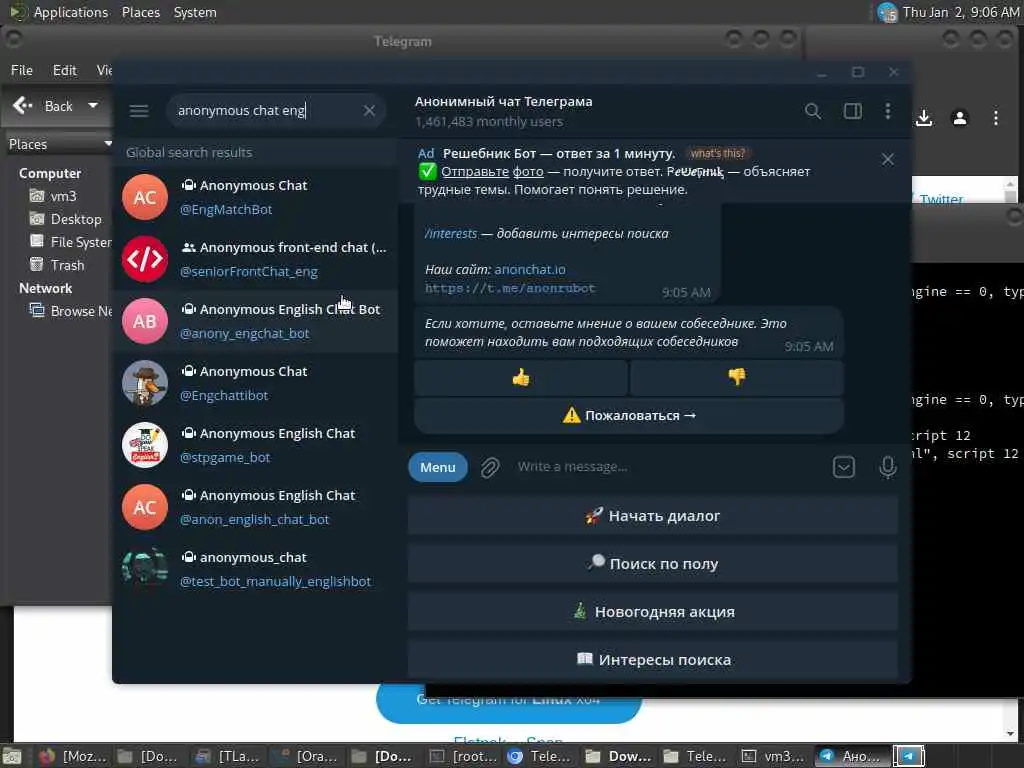
Task: Open the browser three-dot menu
Action: [x=995, y=118]
